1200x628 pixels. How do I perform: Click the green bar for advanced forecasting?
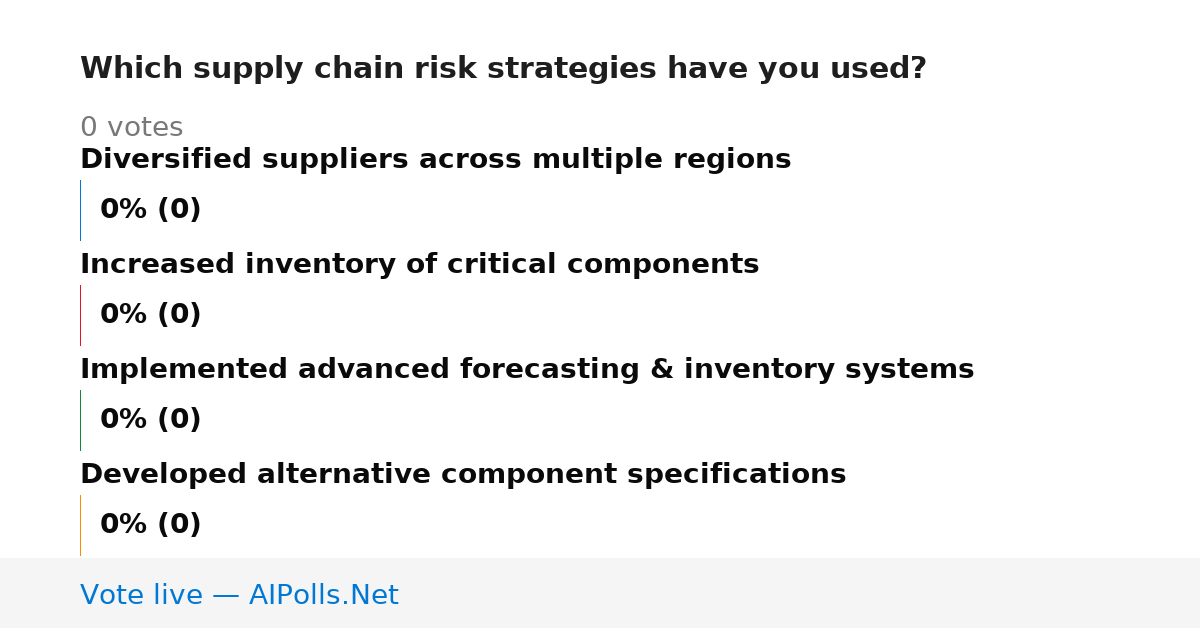click(80, 420)
